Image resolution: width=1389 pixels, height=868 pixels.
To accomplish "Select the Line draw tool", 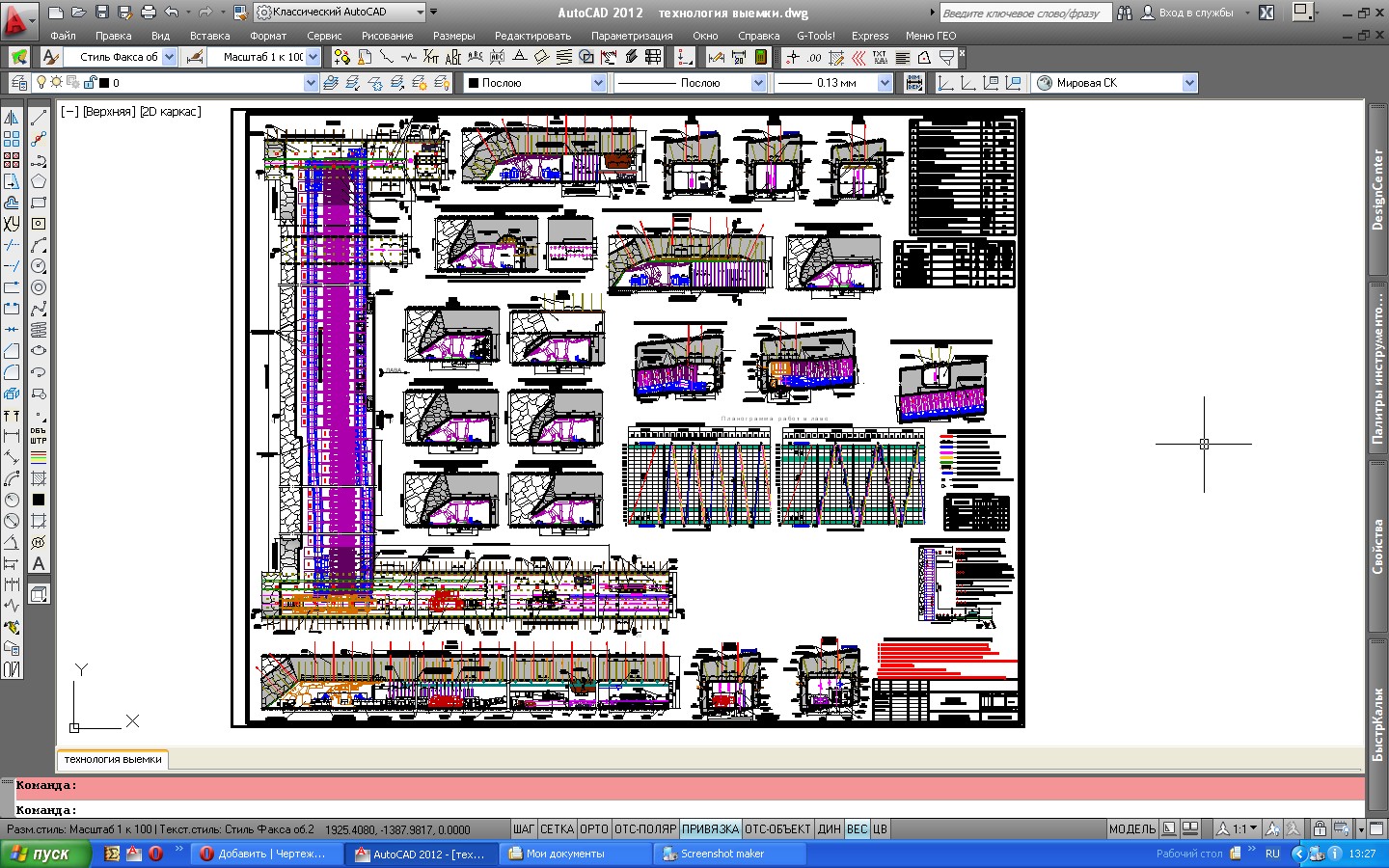I will (x=39, y=118).
